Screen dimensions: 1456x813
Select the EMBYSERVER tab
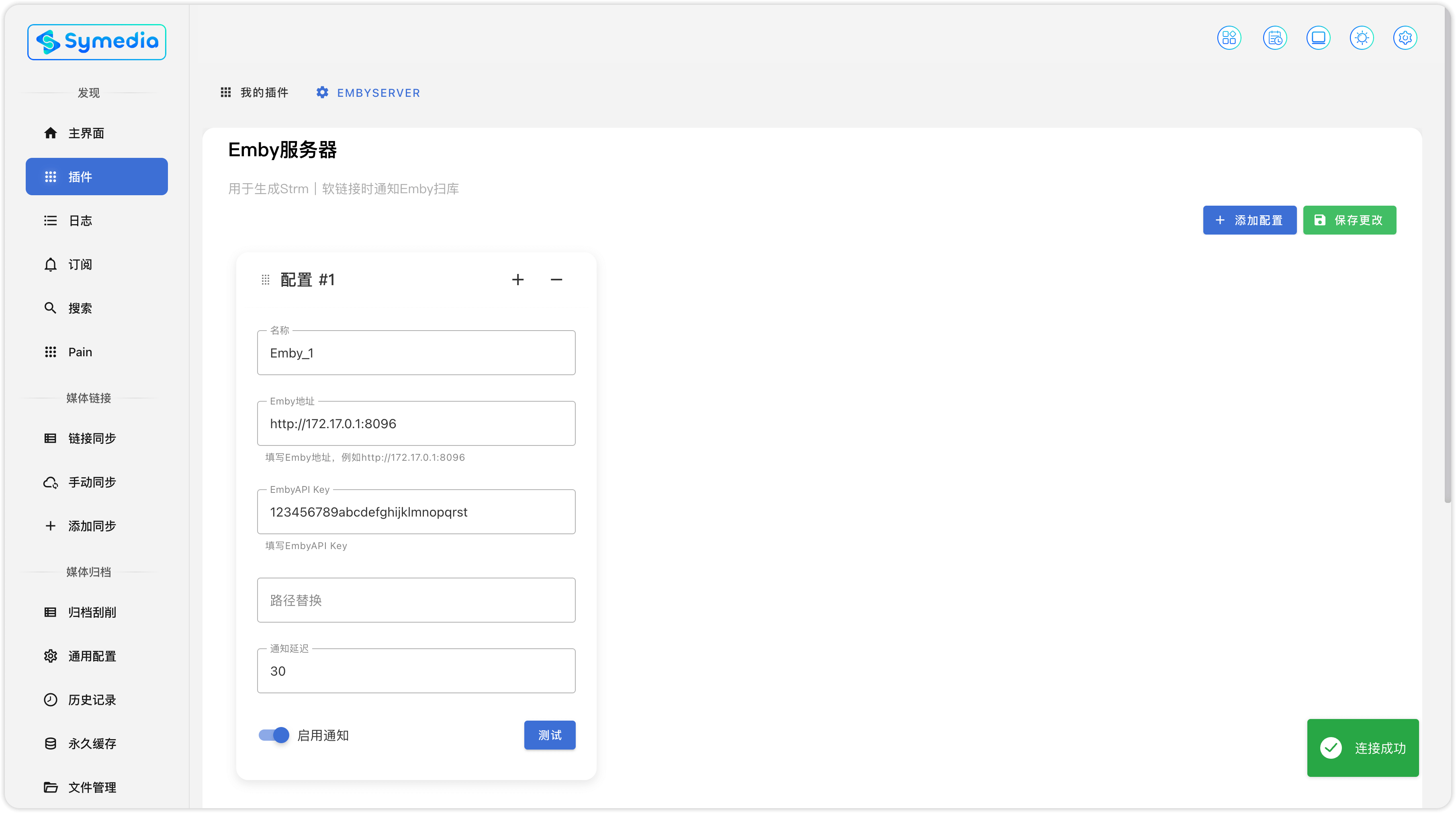click(x=368, y=93)
